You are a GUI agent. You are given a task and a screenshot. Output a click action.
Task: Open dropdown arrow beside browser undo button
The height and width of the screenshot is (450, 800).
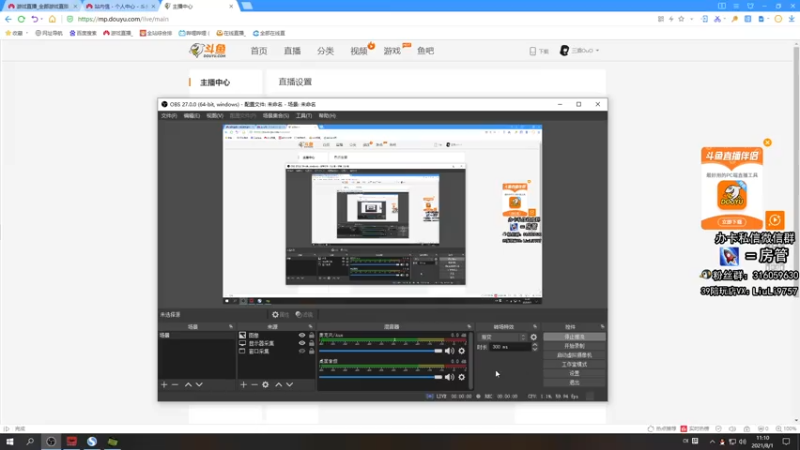point(42,19)
